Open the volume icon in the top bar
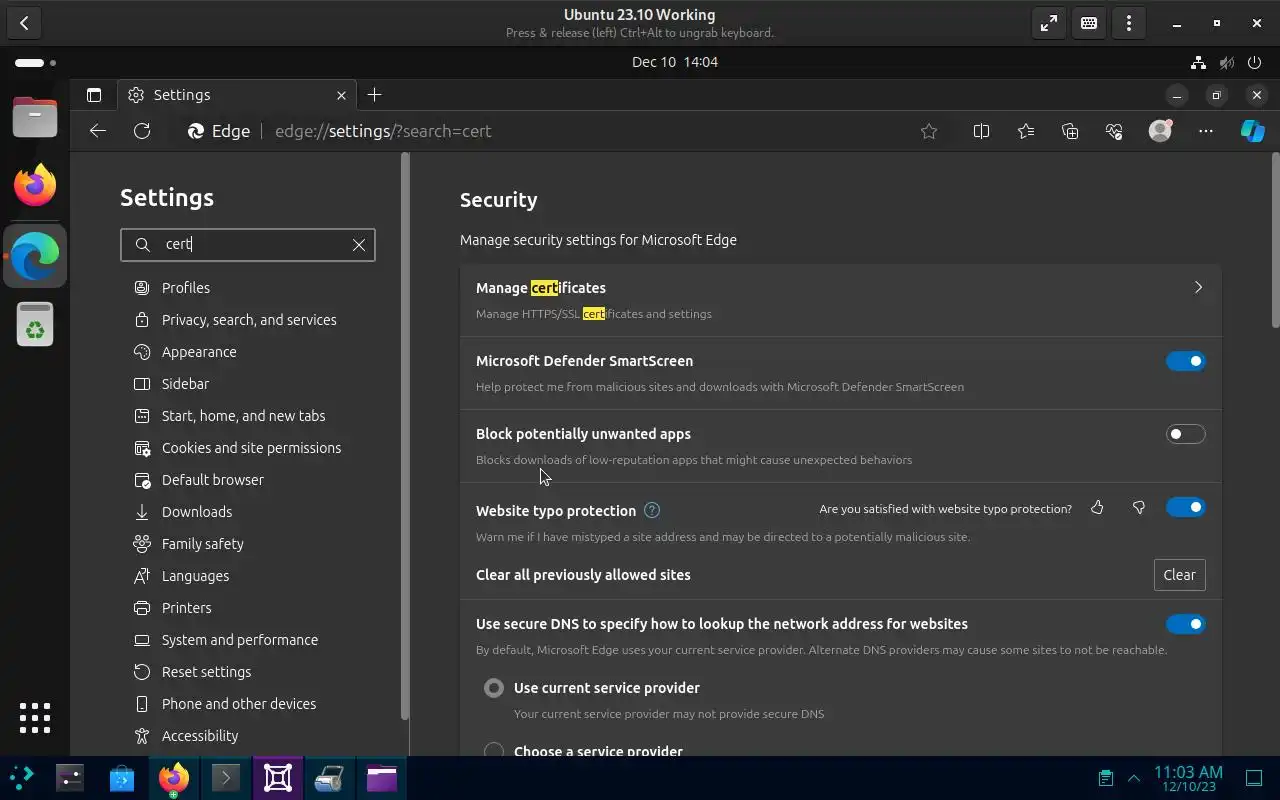 click(1226, 62)
